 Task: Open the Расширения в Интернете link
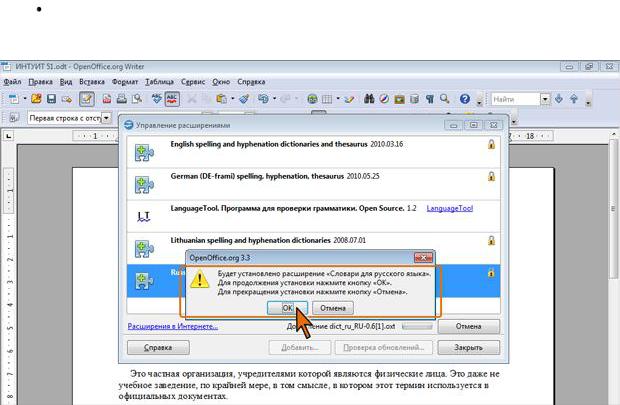tap(172, 327)
